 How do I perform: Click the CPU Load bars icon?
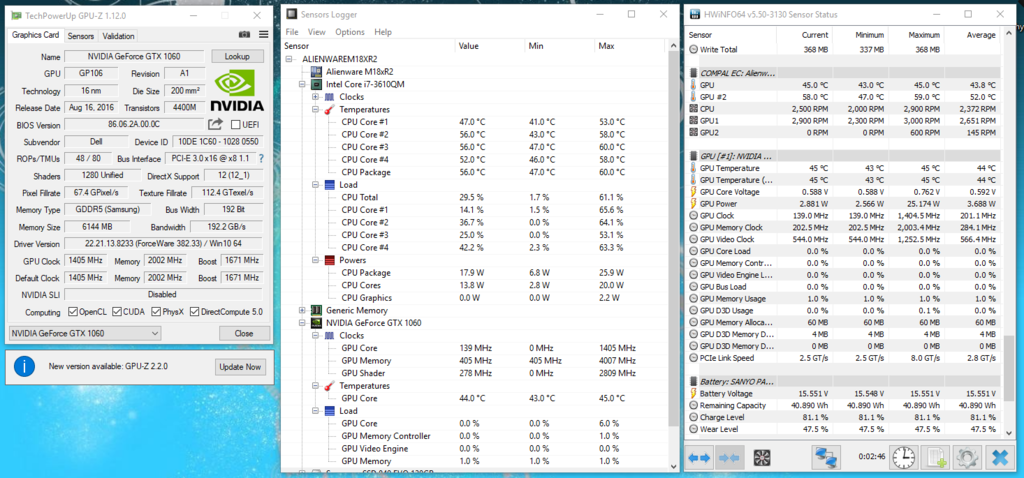[x=328, y=184]
